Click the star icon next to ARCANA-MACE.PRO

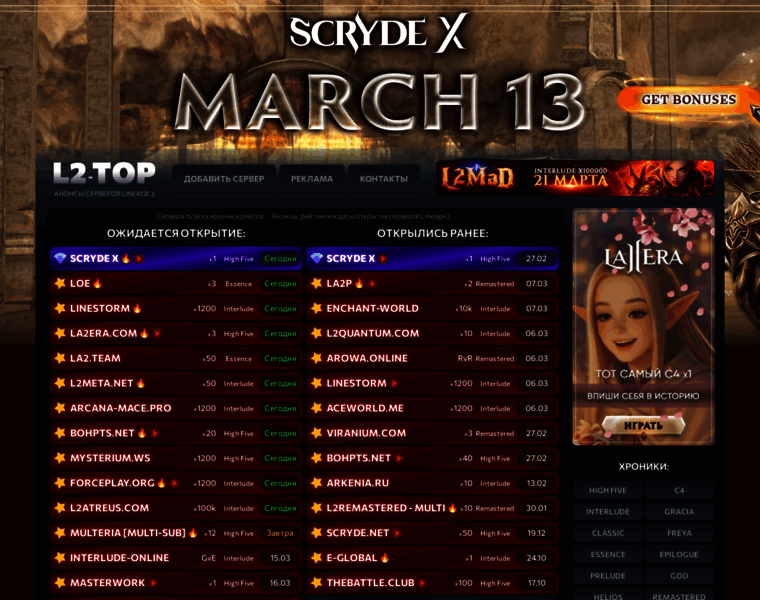pyautogui.click(x=60, y=408)
